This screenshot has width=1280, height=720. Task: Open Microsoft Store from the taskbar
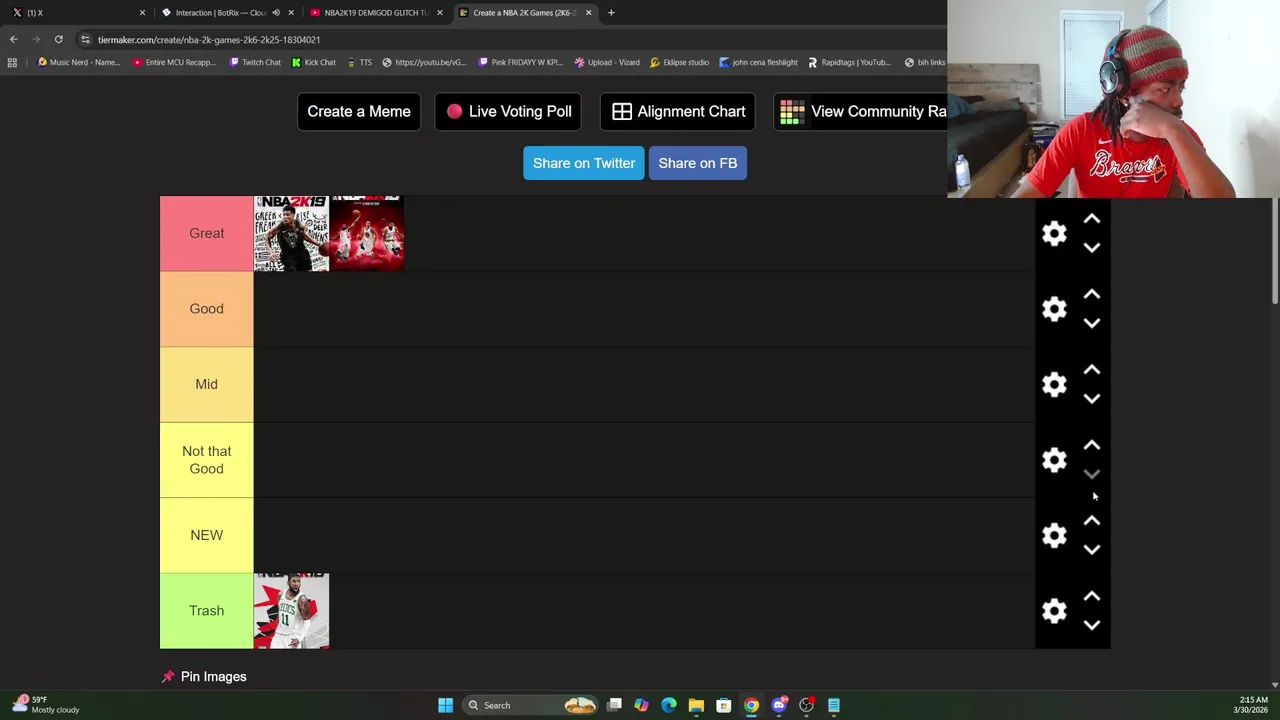coord(723,705)
